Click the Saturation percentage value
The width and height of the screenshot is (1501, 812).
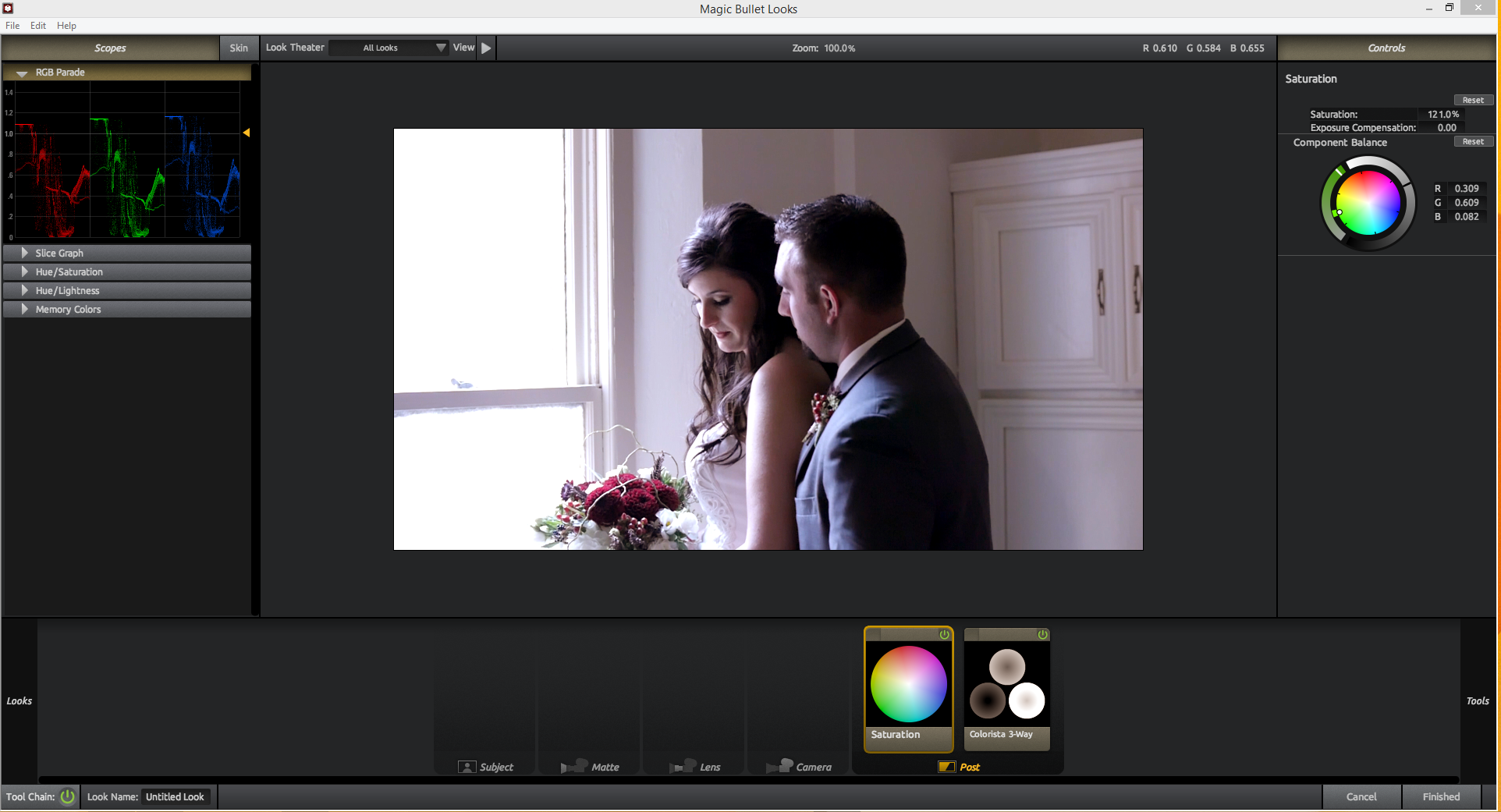pyautogui.click(x=1442, y=114)
